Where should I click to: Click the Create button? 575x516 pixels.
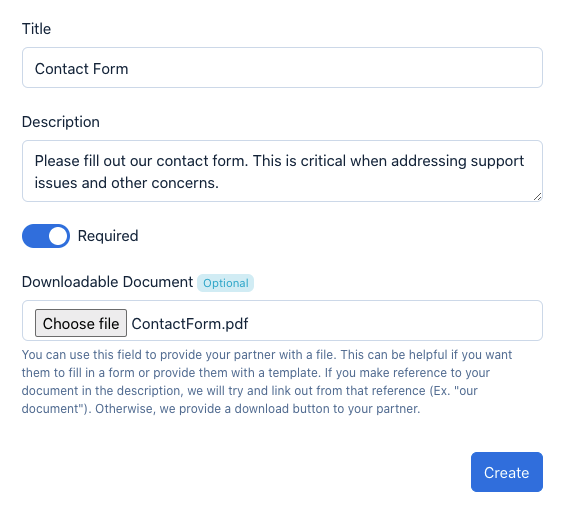click(x=506, y=472)
